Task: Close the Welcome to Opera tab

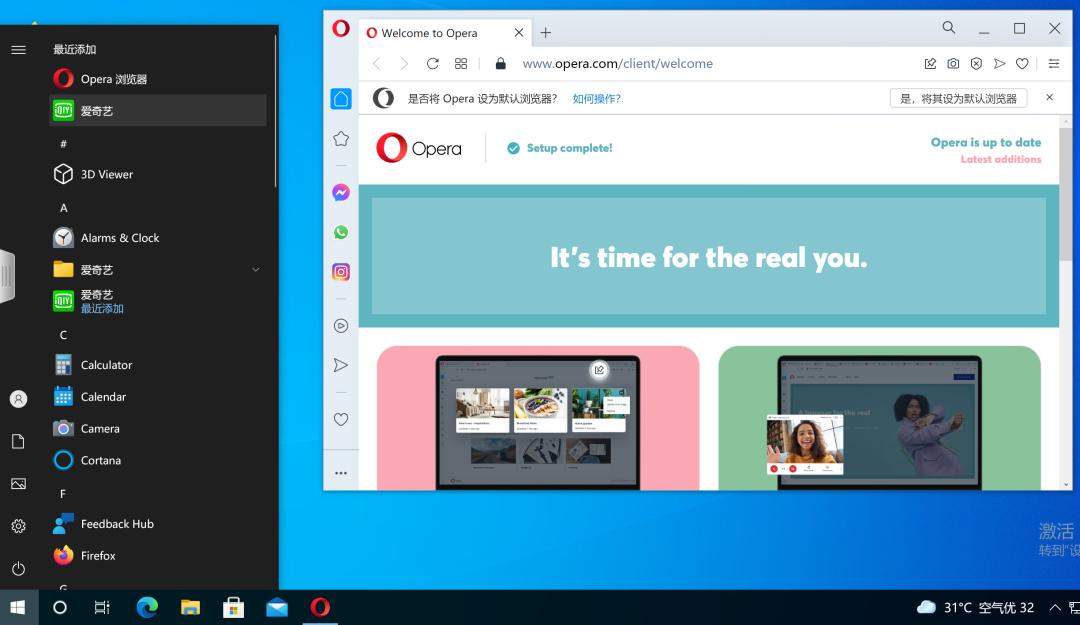Action: tap(519, 32)
